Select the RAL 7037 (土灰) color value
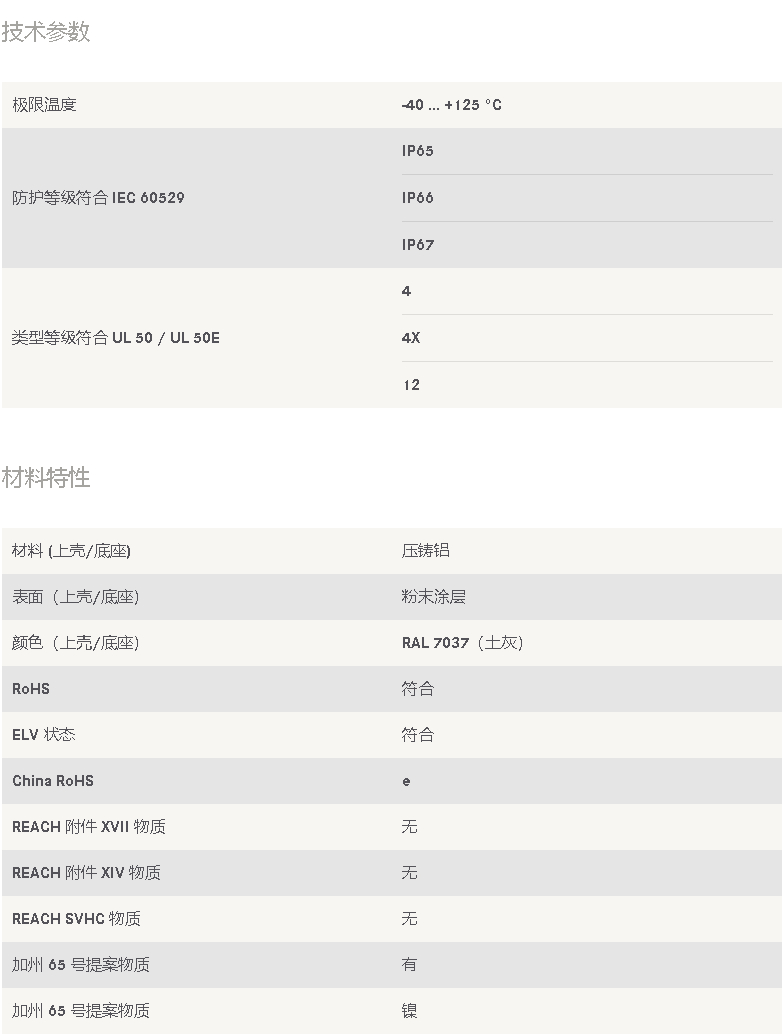The width and height of the screenshot is (782, 1034). 462,642
